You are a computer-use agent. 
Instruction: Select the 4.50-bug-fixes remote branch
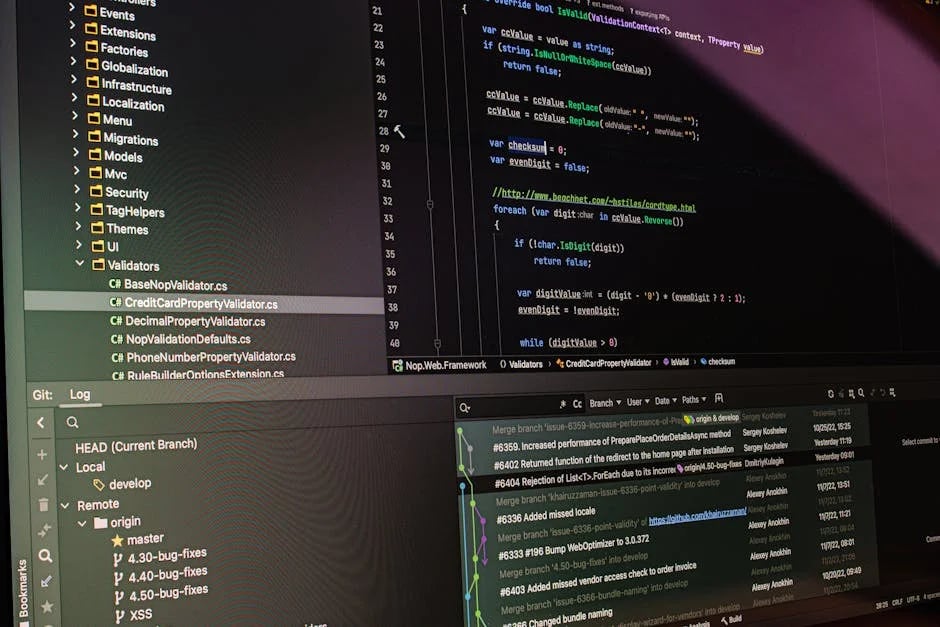(x=168, y=593)
